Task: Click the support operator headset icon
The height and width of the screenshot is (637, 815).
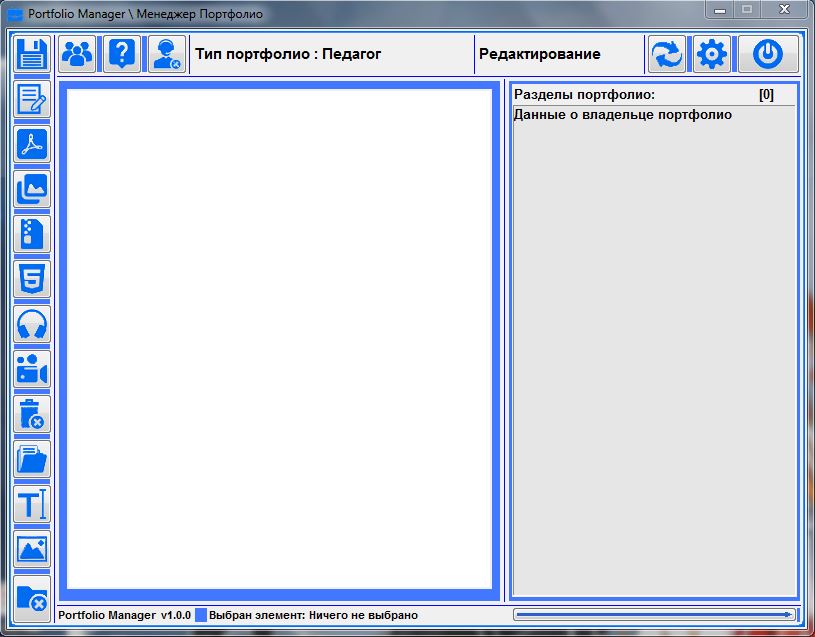Action: (x=167, y=54)
